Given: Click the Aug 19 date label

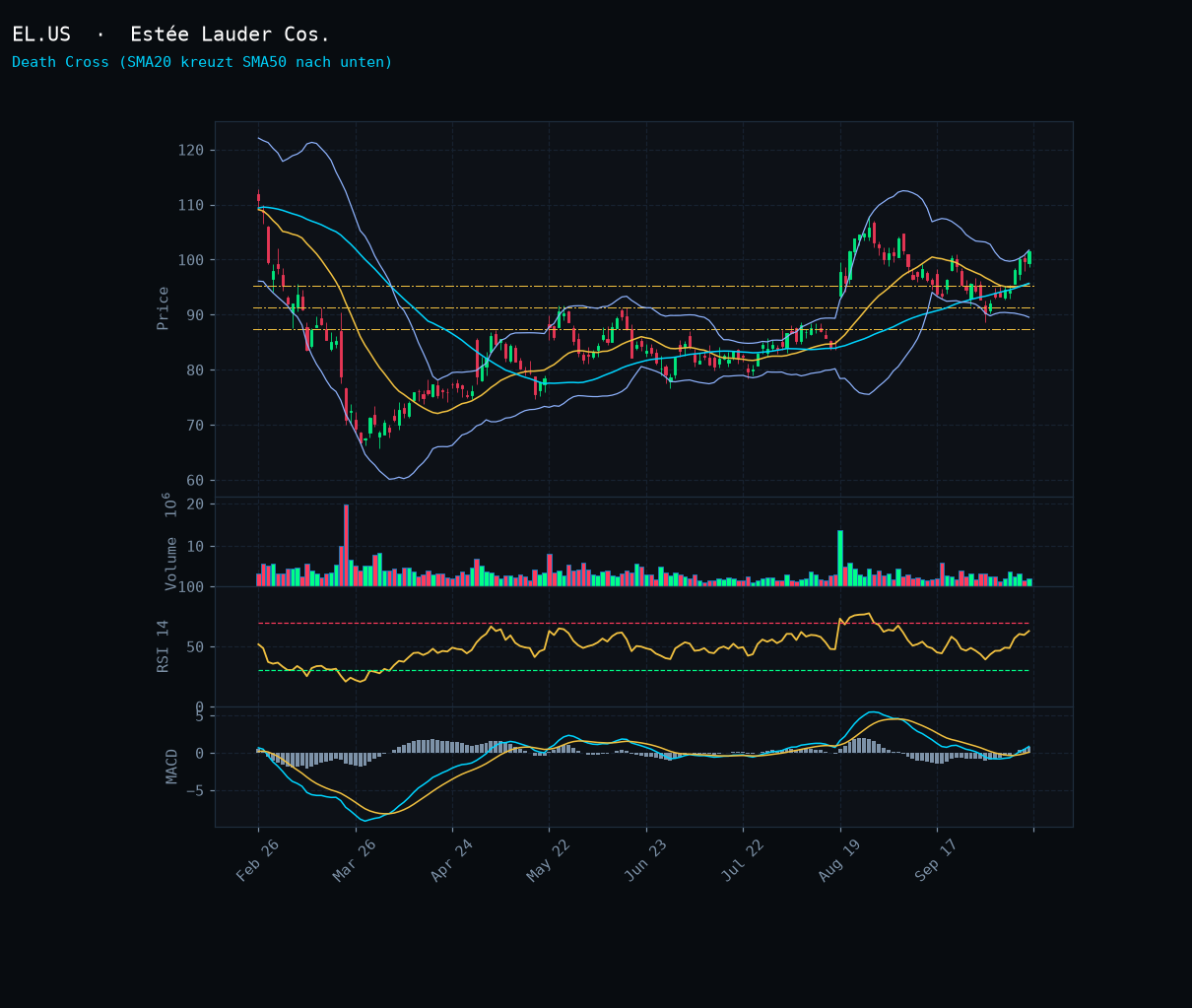Looking at the screenshot, I should [839, 861].
